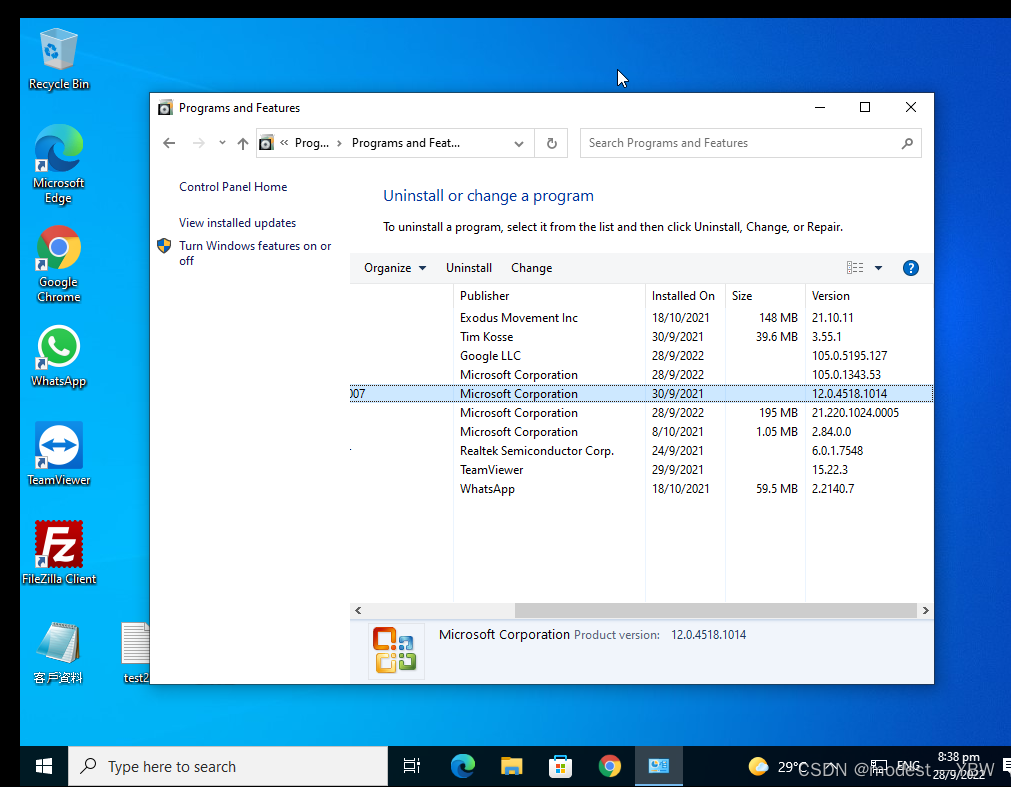Screen dimensions: 1011x787
Task: Select the Realtek Semiconductor Corp. row
Action: pyautogui.click(x=642, y=451)
